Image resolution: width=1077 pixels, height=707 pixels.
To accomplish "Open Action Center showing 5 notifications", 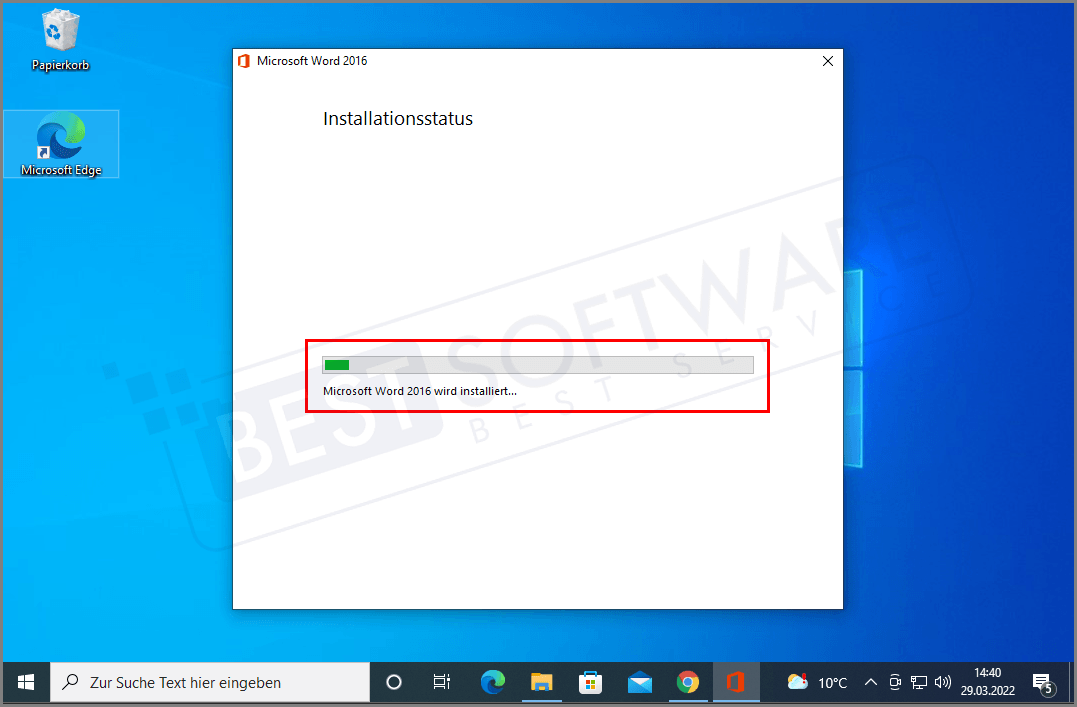I will [1041, 682].
